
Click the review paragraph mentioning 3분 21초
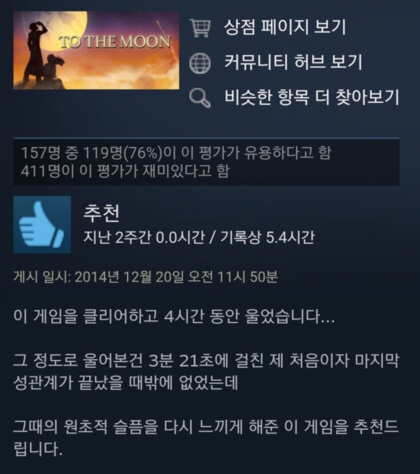(x=206, y=372)
